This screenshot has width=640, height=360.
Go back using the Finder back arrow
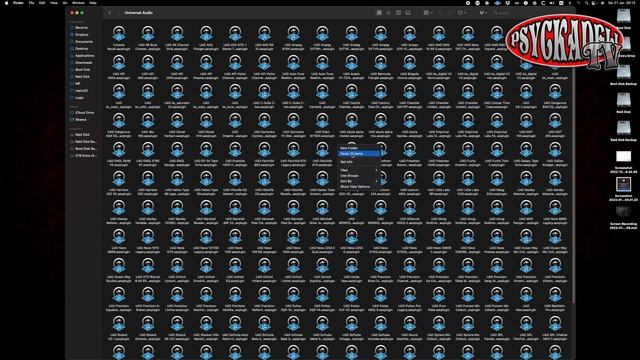[109, 13]
